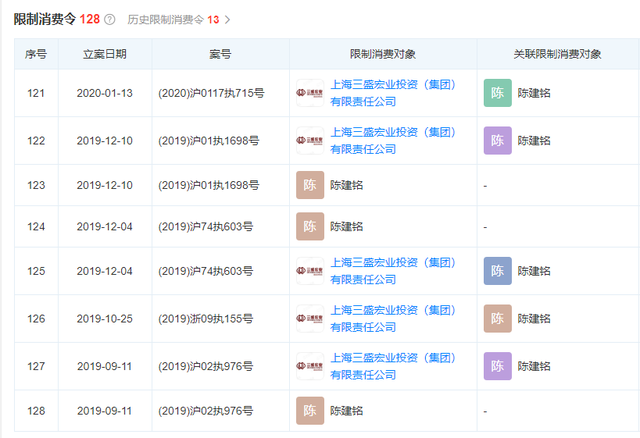This screenshot has height=438, width=640.
Task: Click case number (2019)沪74执603号 in row 124
Action: pyautogui.click(x=205, y=227)
